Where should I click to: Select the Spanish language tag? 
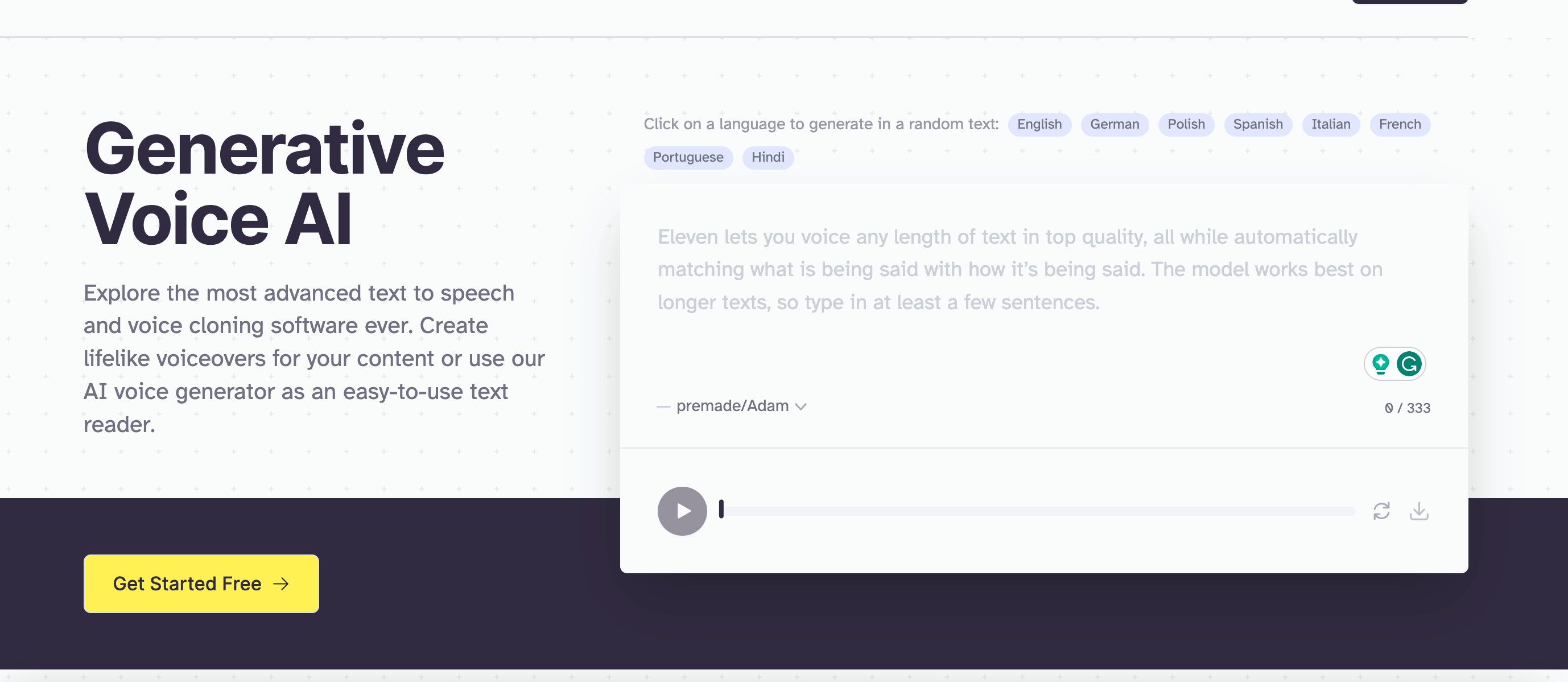(1258, 123)
